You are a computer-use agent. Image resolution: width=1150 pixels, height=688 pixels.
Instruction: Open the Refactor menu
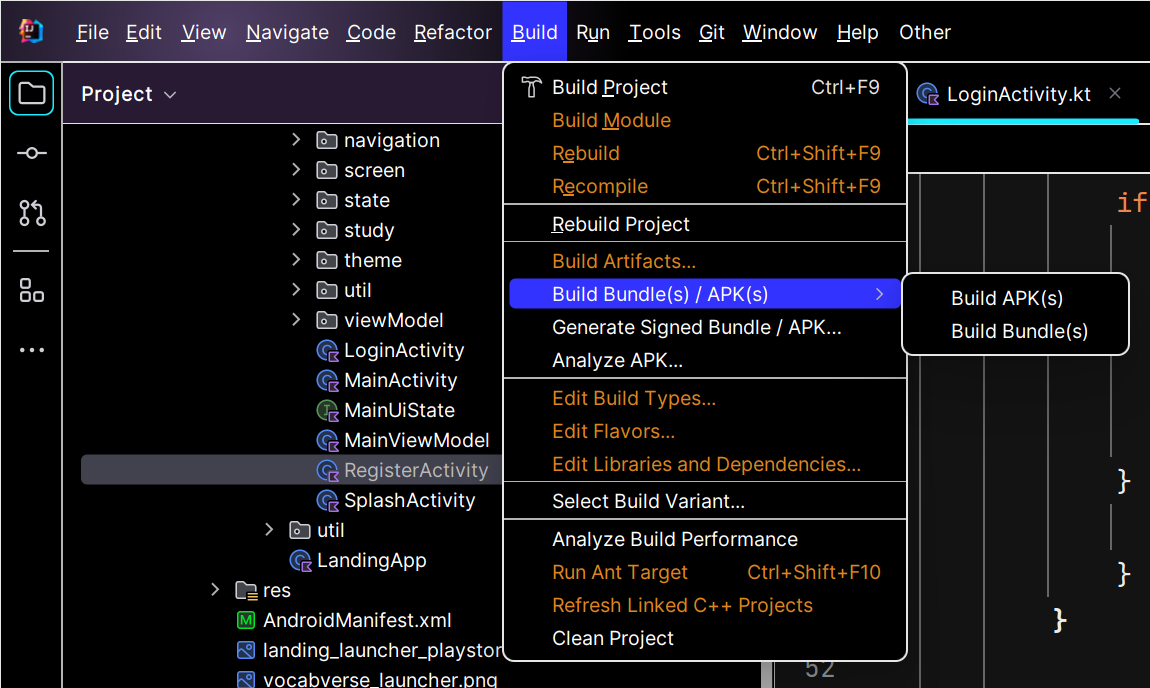point(453,32)
